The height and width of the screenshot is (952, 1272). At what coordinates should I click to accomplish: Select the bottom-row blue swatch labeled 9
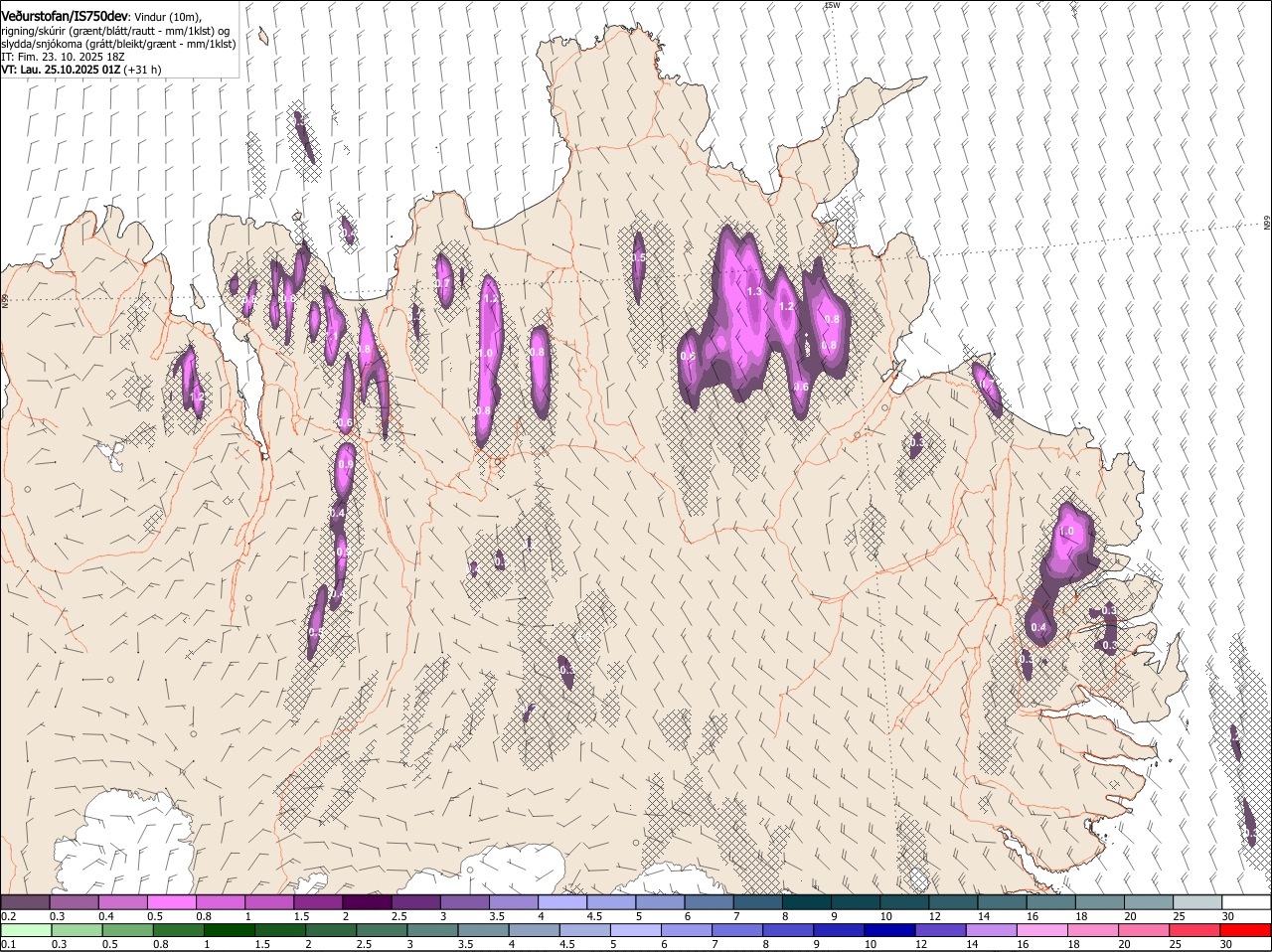(x=839, y=930)
